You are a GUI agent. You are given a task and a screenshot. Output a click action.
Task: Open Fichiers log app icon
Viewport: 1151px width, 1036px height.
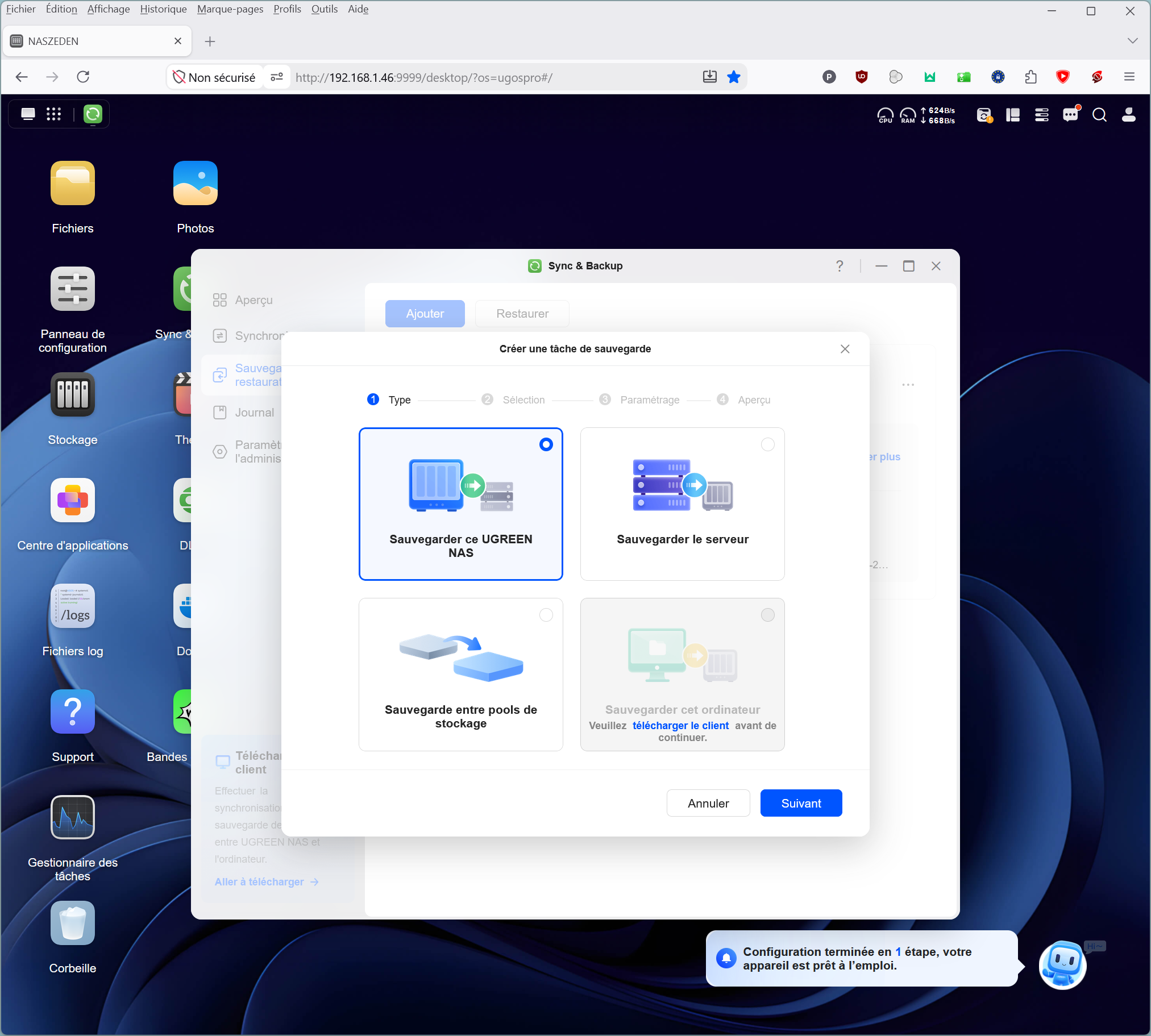[72, 606]
